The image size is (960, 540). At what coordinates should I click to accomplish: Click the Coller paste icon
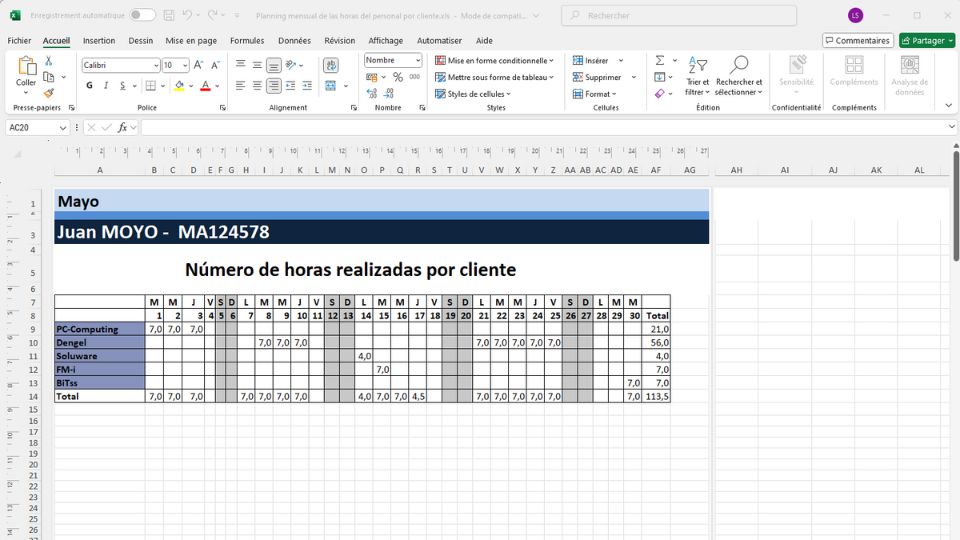click(x=26, y=66)
